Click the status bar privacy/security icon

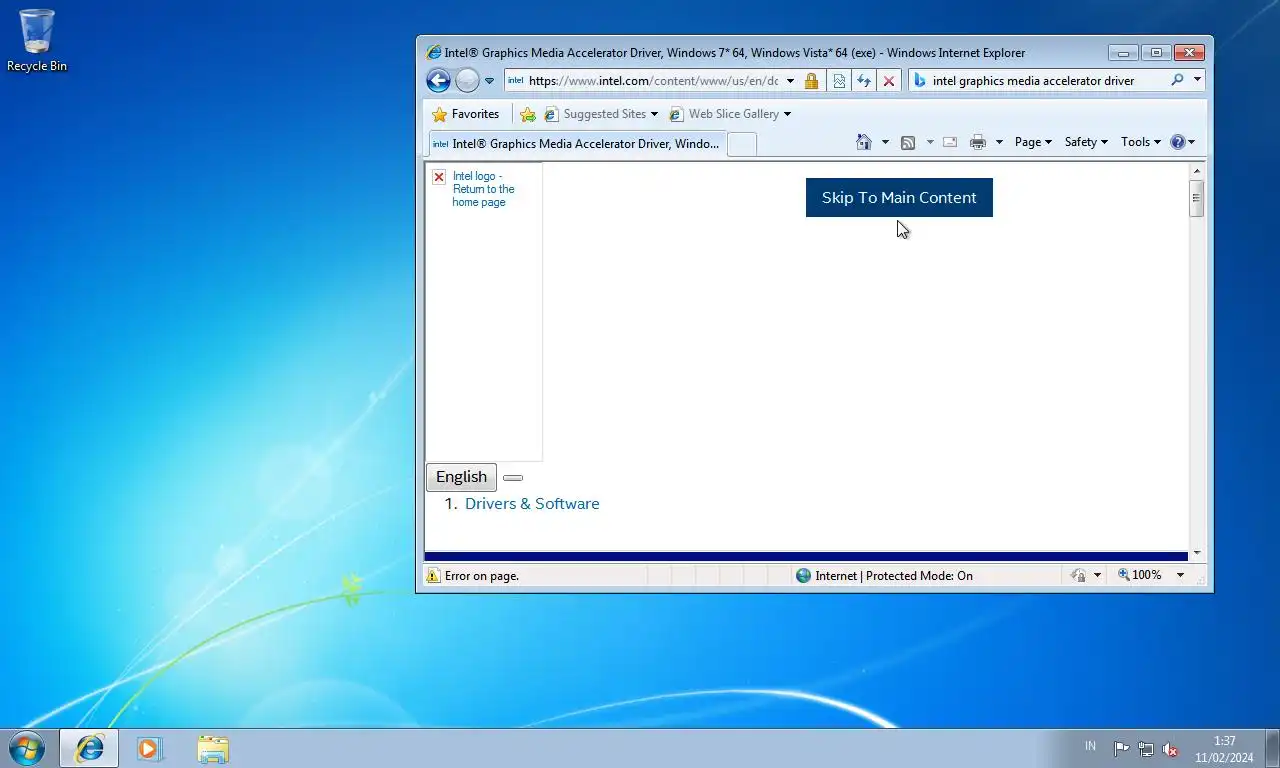[x=1078, y=576]
